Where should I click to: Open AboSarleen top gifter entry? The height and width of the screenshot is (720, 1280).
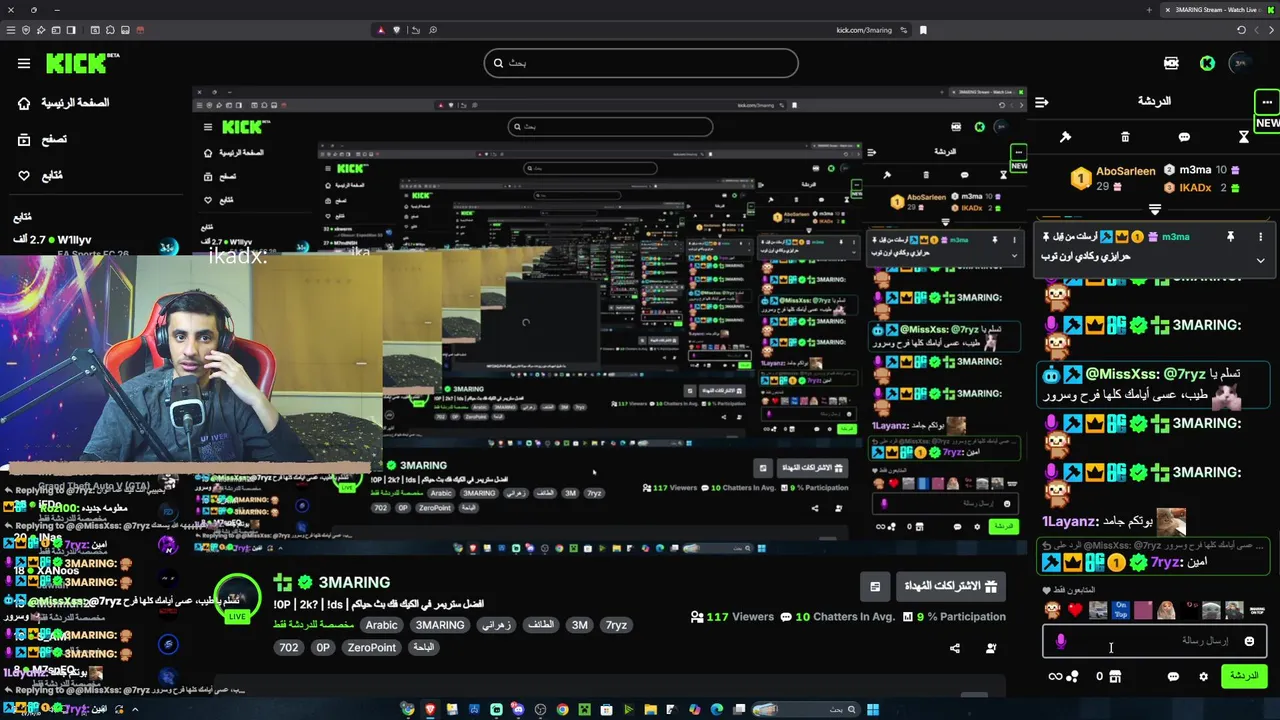pos(1112,178)
